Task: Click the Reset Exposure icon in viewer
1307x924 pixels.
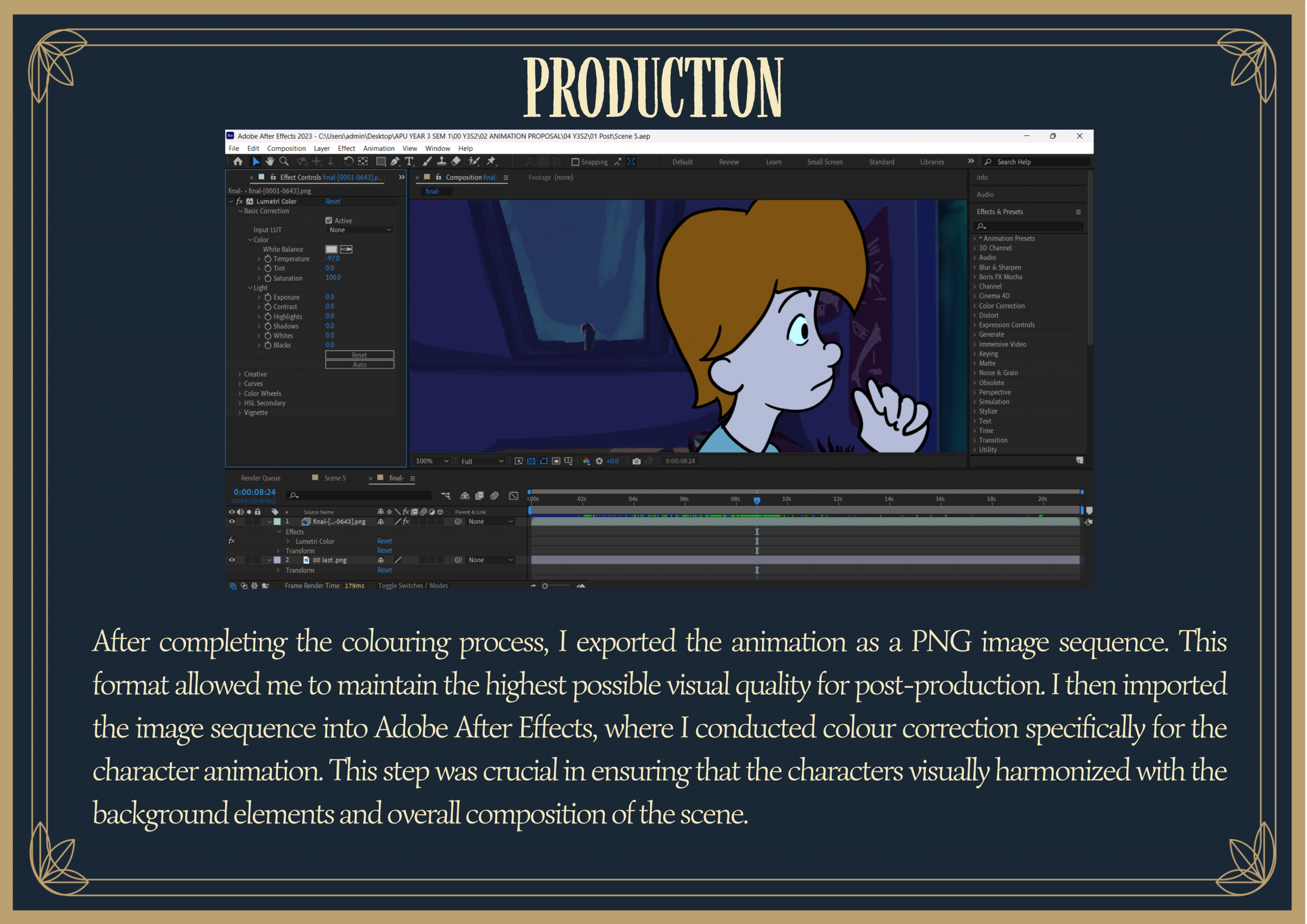Action: (599, 461)
